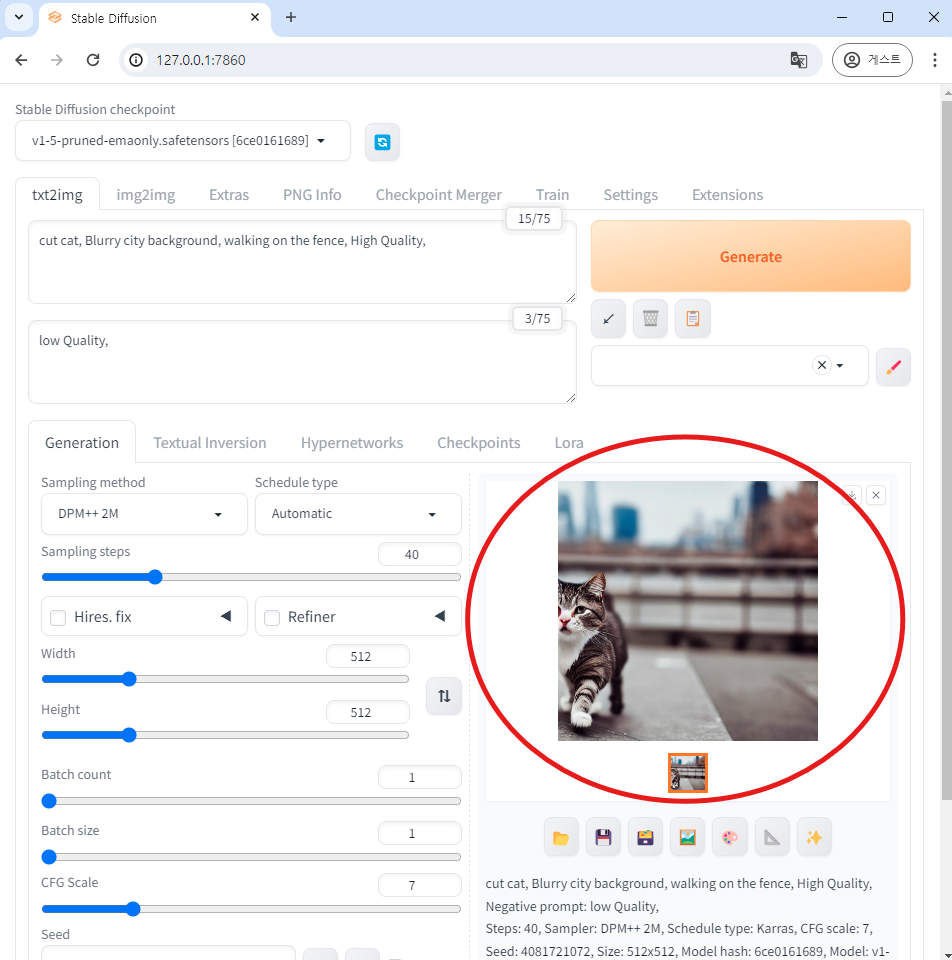The image size is (952, 960).
Task: Click the Batch size slider
Action: [251, 857]
